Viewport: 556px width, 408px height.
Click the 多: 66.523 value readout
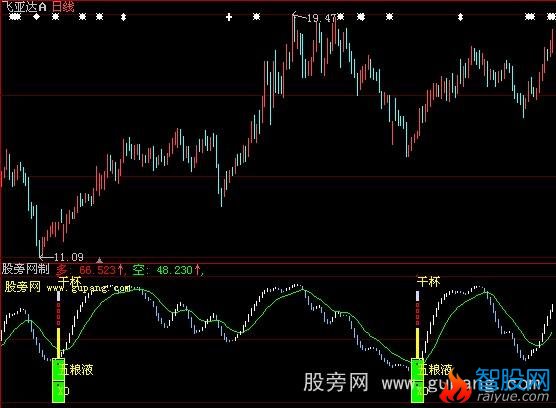point(90,270)
